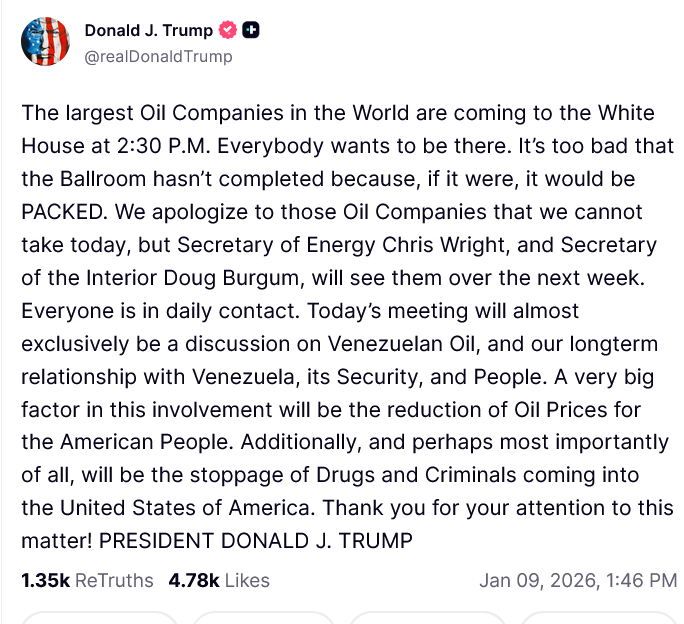Open the flag-face profile avatar

(x=46, y=42)
